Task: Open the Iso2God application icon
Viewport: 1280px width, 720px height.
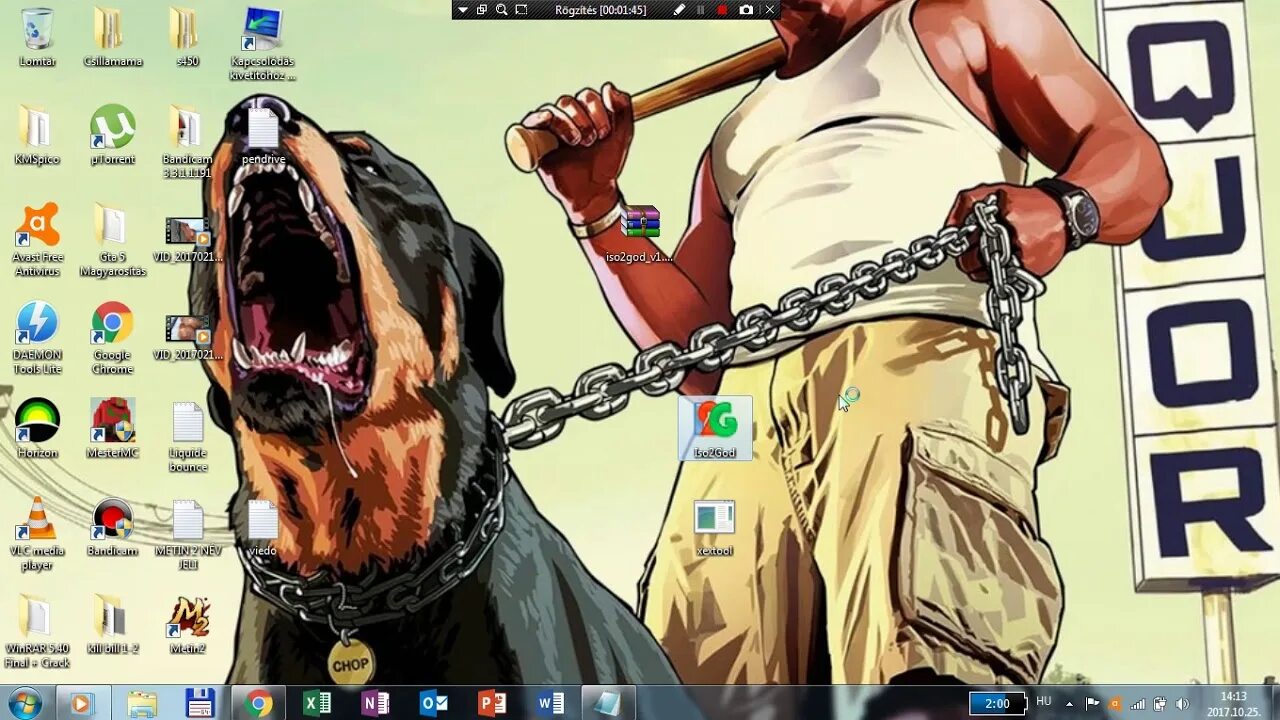Action: (x=715, y=429)
